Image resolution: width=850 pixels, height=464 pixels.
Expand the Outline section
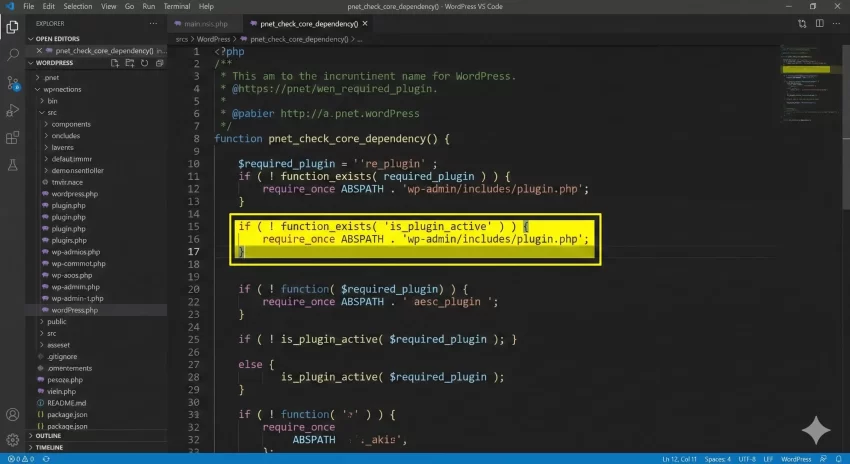48,436
